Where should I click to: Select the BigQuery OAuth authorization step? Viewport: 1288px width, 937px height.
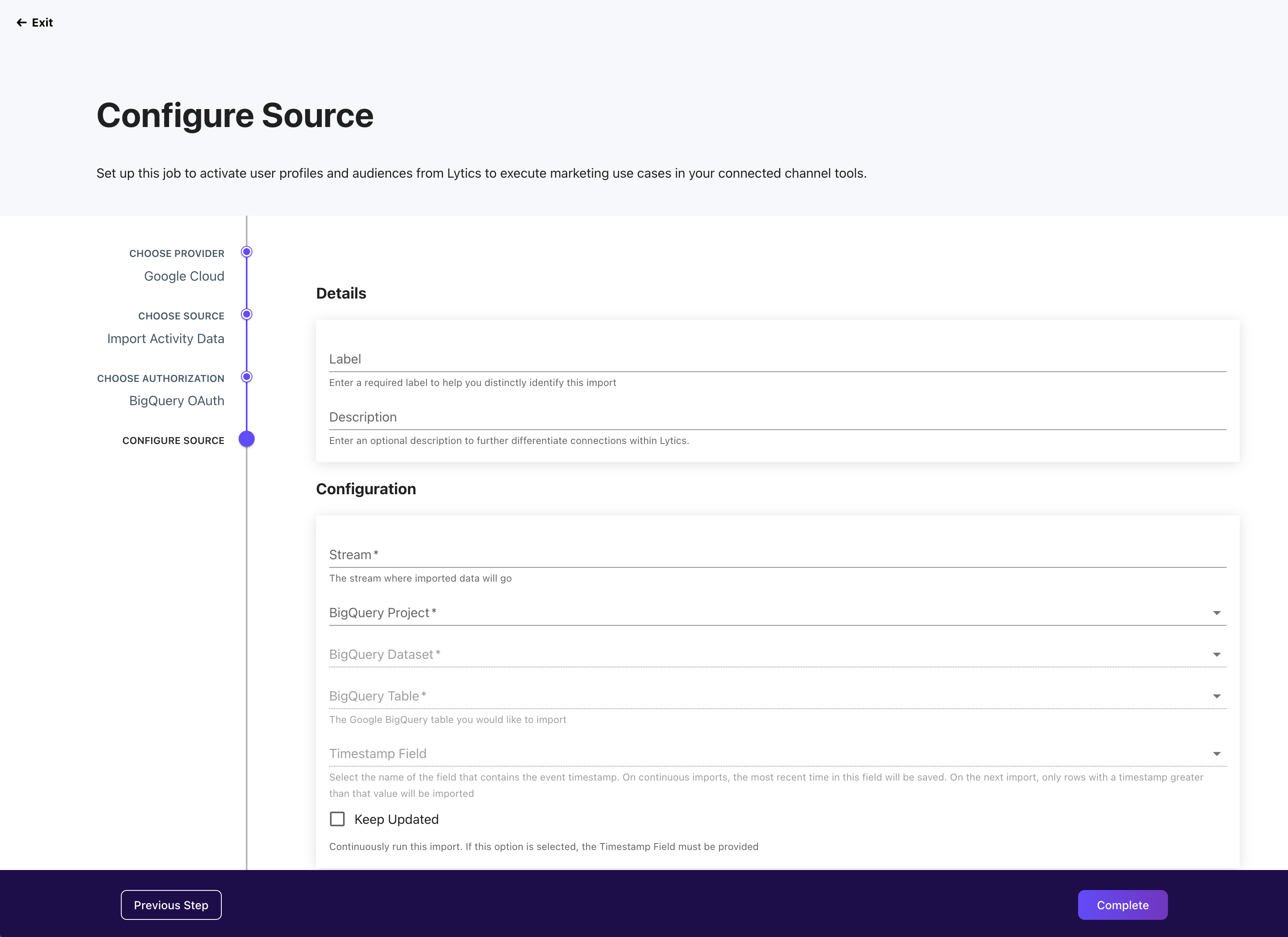(x=176, y=401)
